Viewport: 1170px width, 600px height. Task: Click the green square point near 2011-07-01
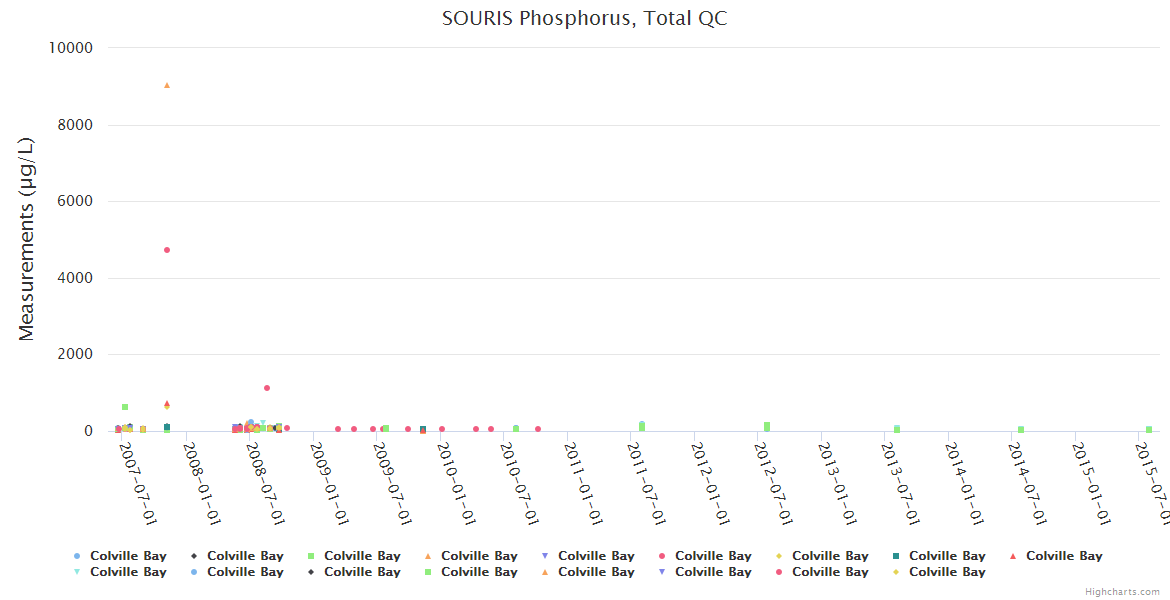click(x=642, y=425)
